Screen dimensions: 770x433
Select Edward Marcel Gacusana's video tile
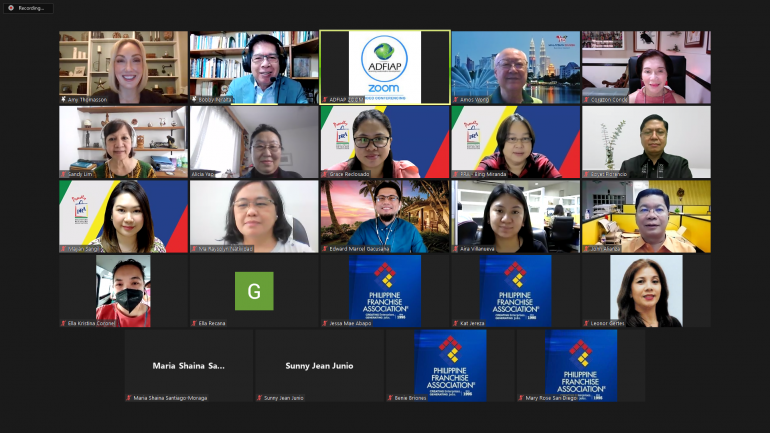point(385,216)
